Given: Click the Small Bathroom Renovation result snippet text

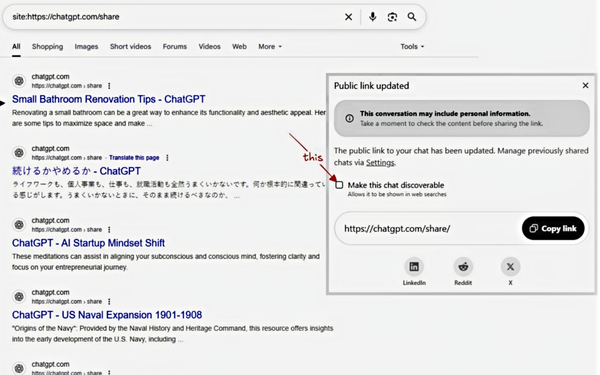Looking at the screenshot, I should click(169, 118).
